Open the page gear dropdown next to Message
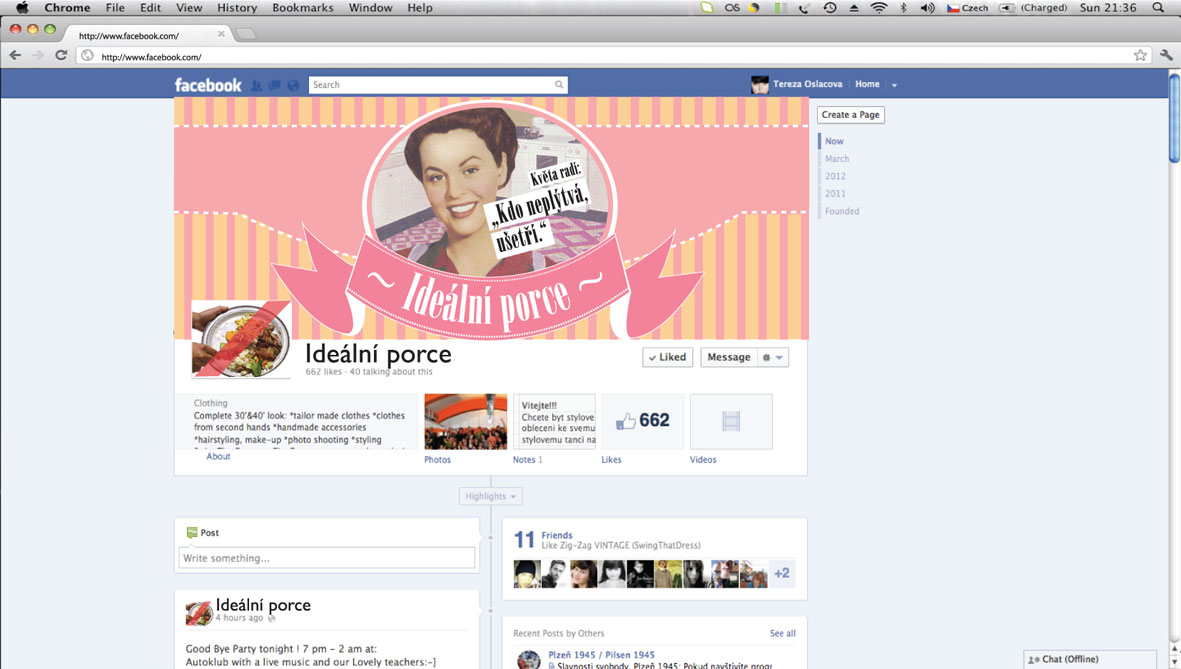1181x669 pixels. point(773,357)
